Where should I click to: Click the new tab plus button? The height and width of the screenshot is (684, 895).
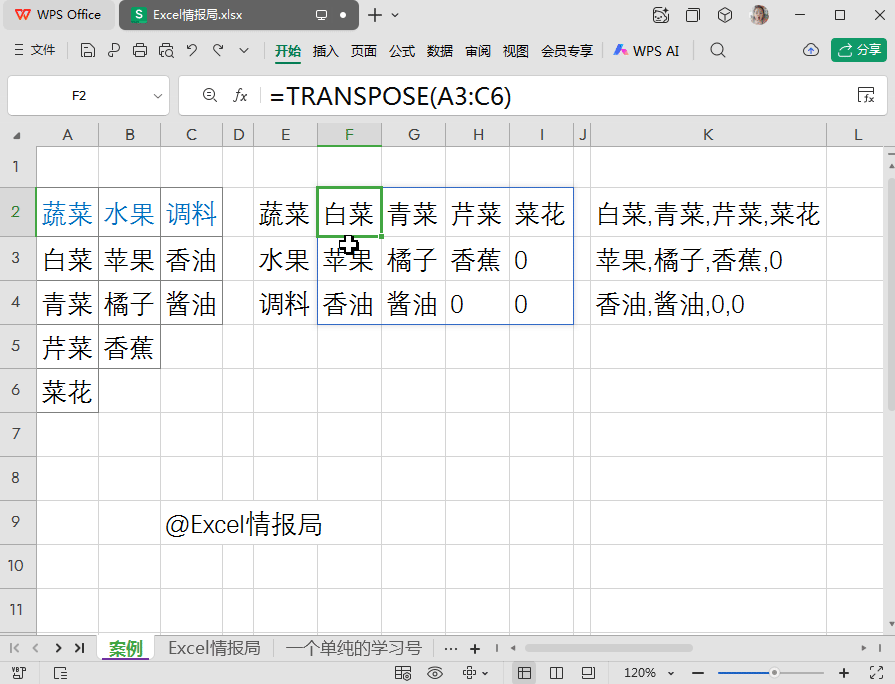point(375,15)
